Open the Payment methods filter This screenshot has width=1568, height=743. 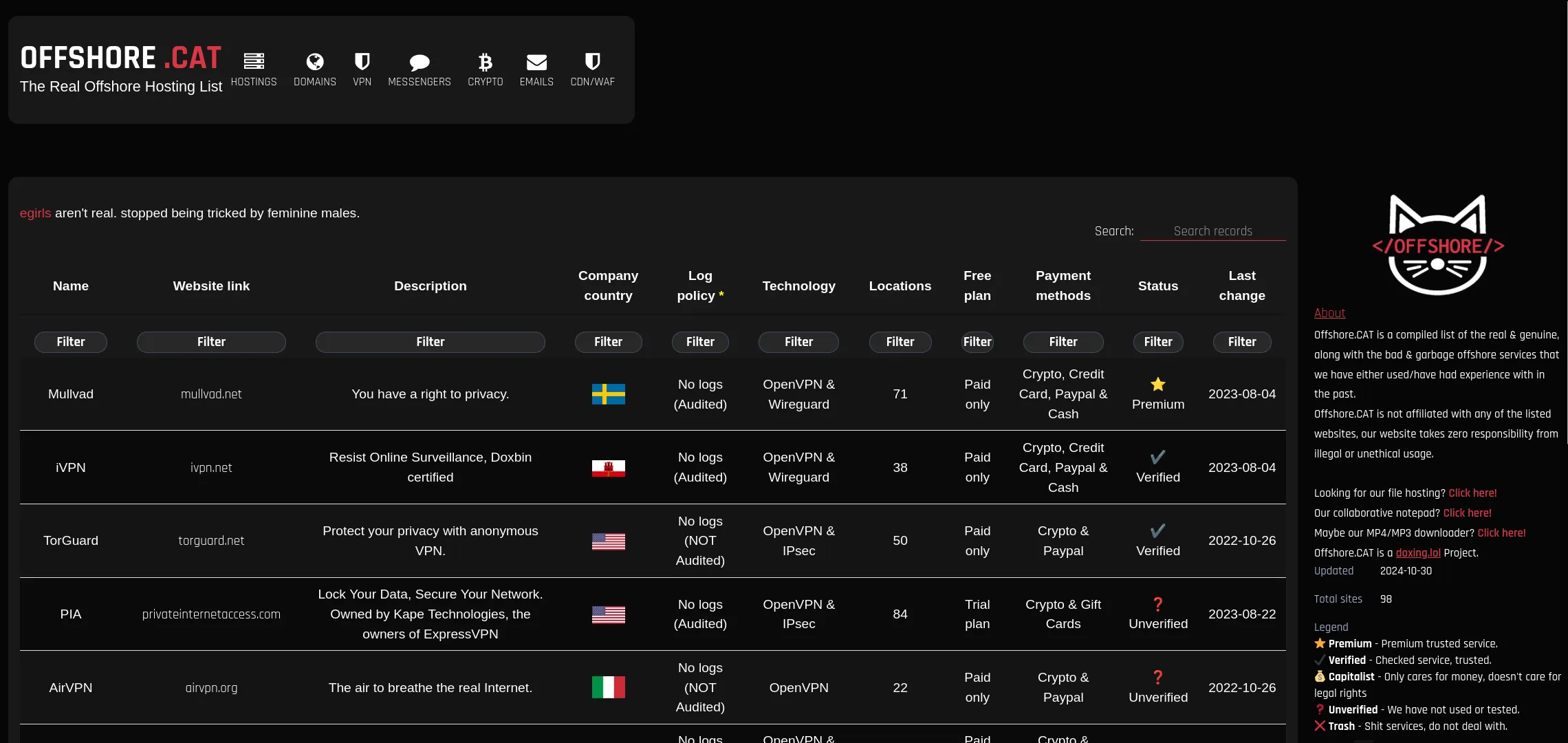pos(1063,342)
